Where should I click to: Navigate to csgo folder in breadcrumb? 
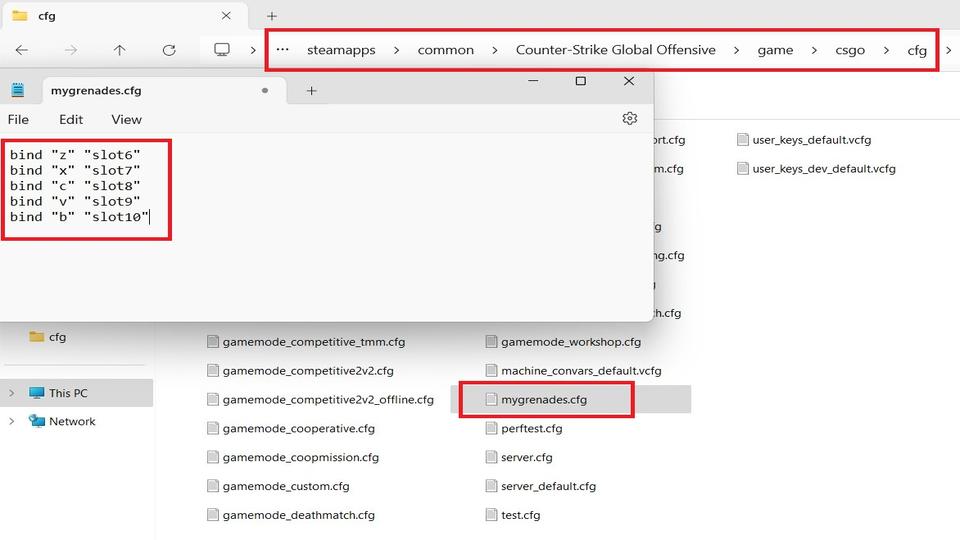point(850,50)
